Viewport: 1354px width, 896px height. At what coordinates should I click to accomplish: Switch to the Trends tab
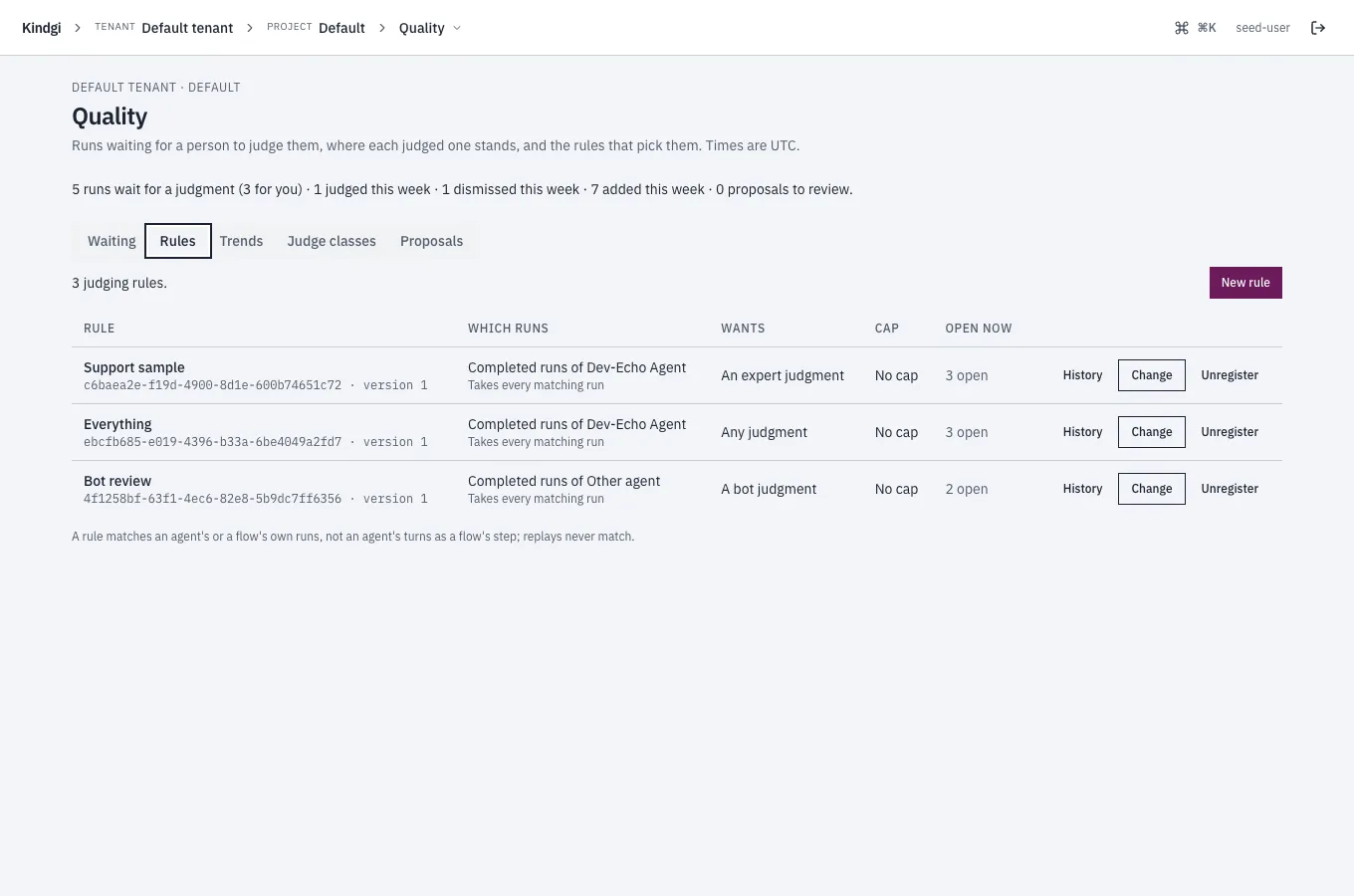tap(241, 241)
